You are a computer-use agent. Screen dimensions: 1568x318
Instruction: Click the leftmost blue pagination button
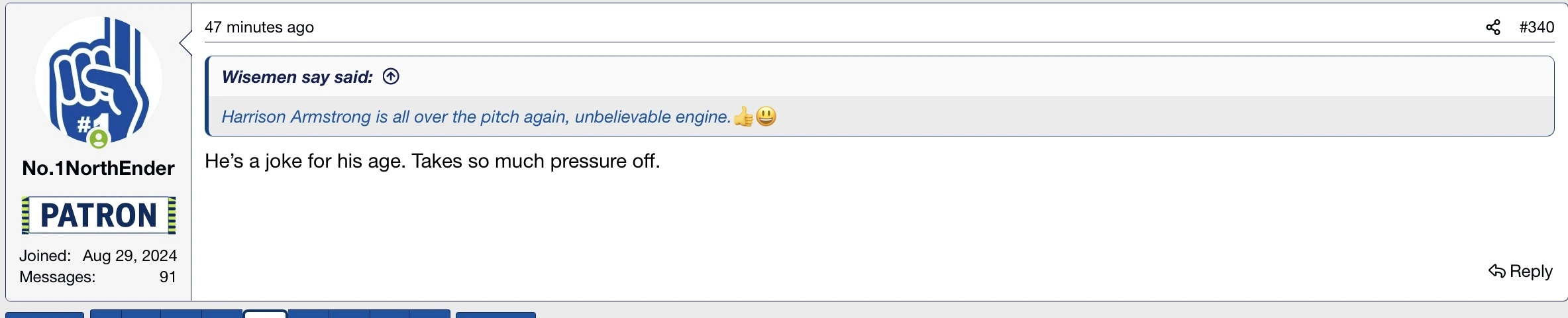(44, 315)
